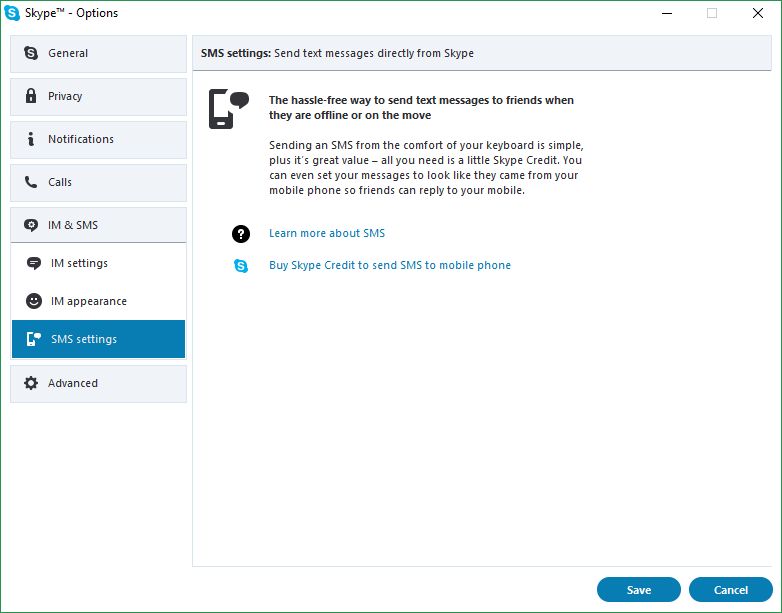This screenshot has height=613, width=782.
Task: Click the question mark help icon
Action: click(241, 233)
